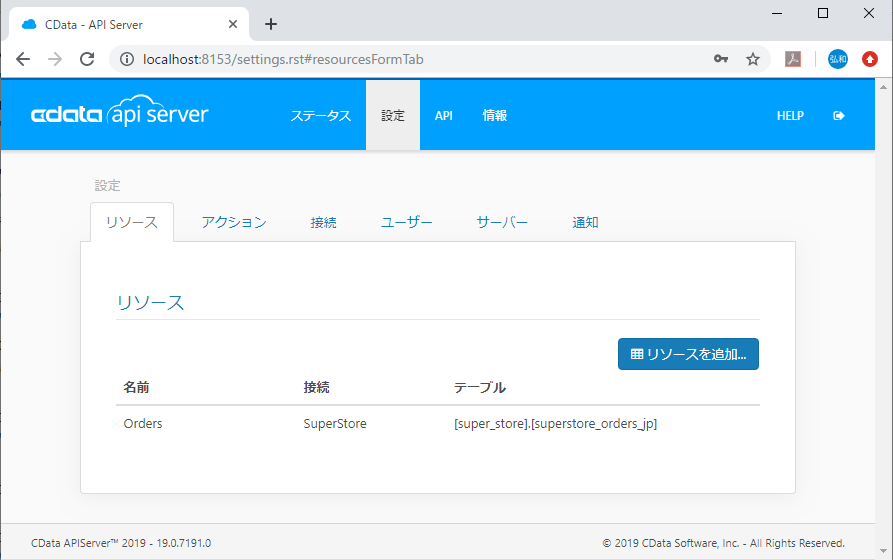Click the copyright CData Software text
The width and height of the screenshot is (893, 560).
(723, 543)
